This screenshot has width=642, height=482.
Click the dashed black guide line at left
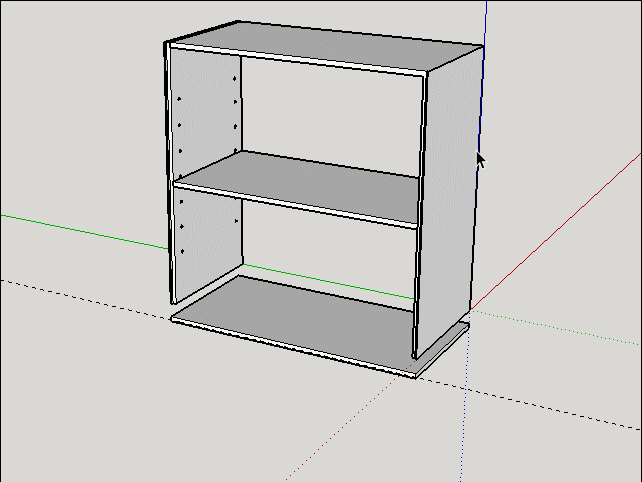pyautogui.click(x=86, y=299)
